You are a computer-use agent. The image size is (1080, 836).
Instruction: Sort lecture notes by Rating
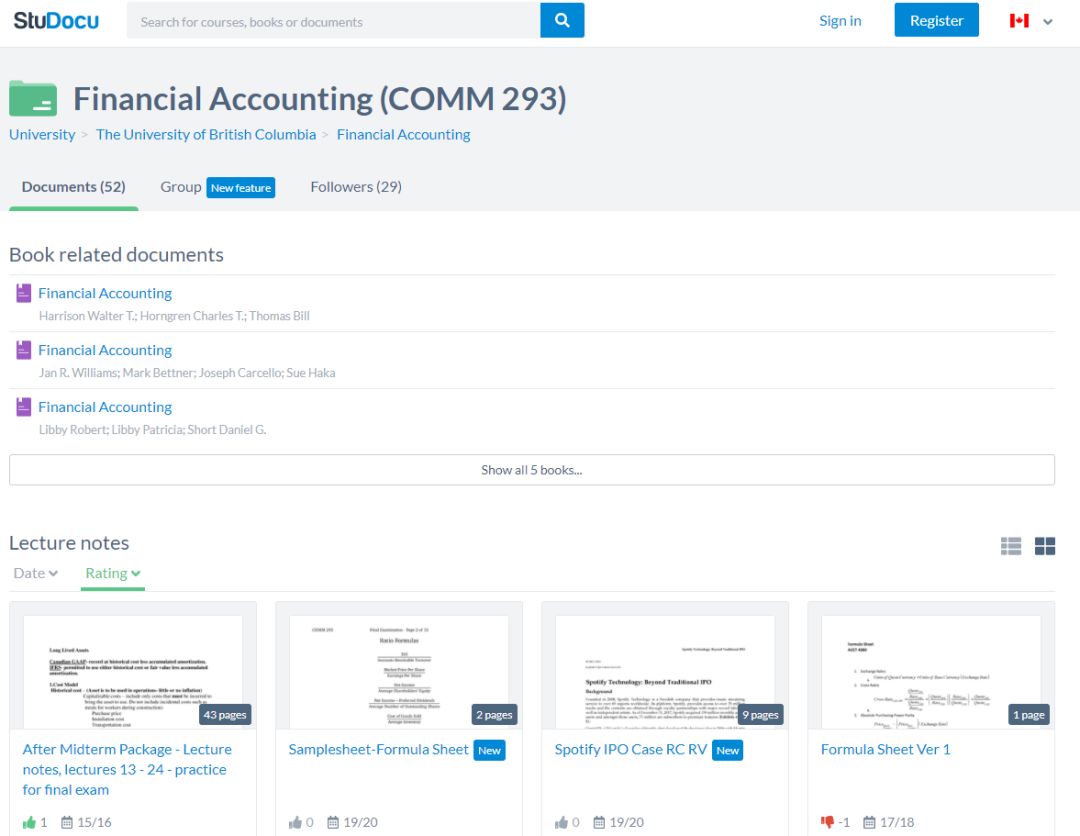pos(113,573)
